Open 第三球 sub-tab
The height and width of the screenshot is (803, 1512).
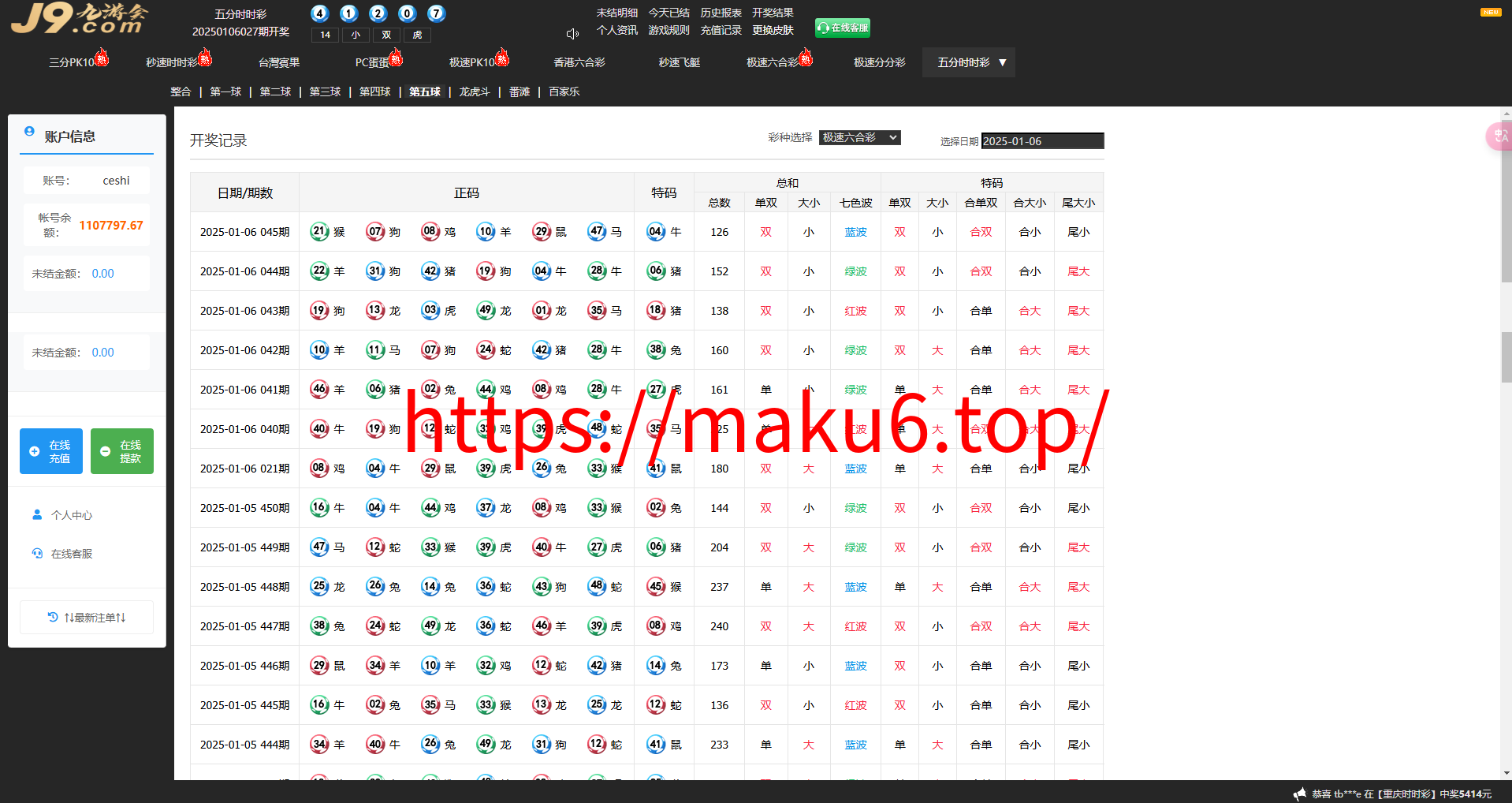tap(325, 92)
